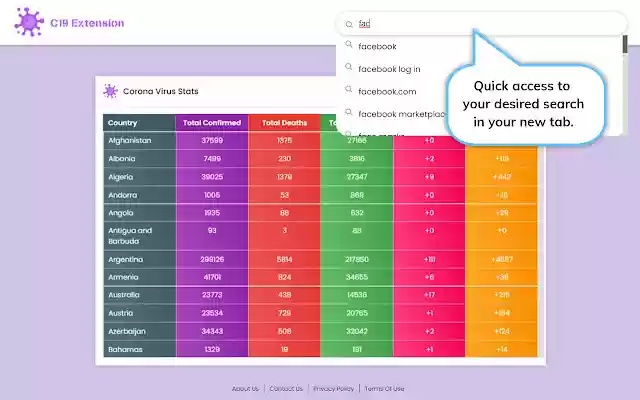Click the C19 Extension title text
This screenshot has height=400, width=640.
click(x=87, y=23)
